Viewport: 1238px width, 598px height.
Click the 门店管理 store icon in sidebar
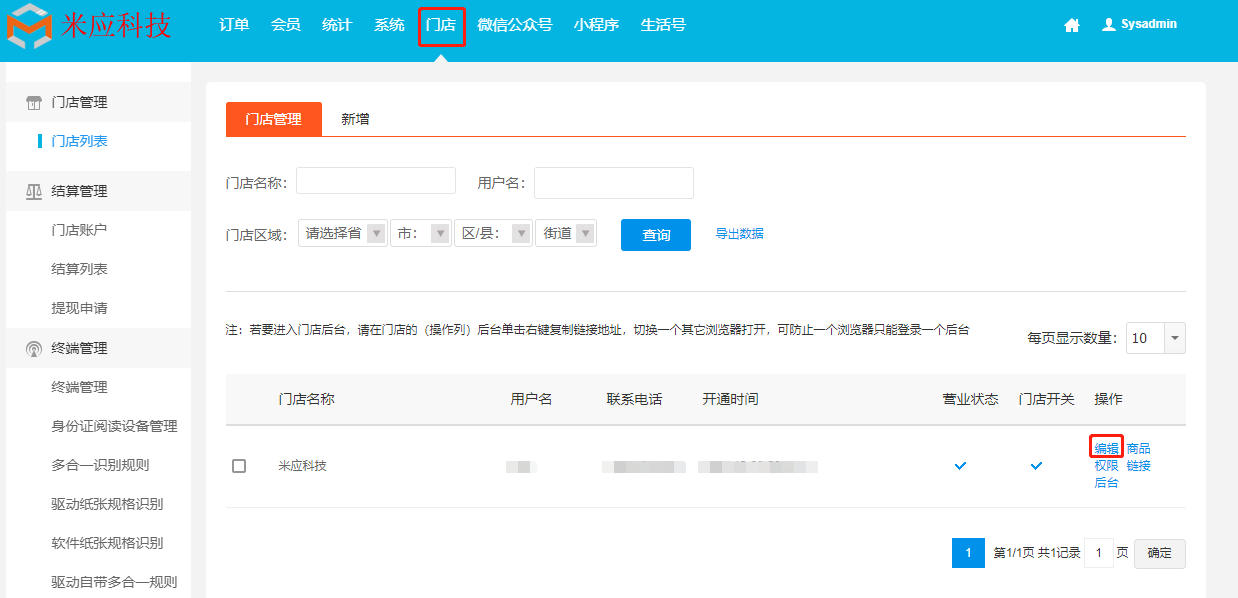[x=34, y=103]
